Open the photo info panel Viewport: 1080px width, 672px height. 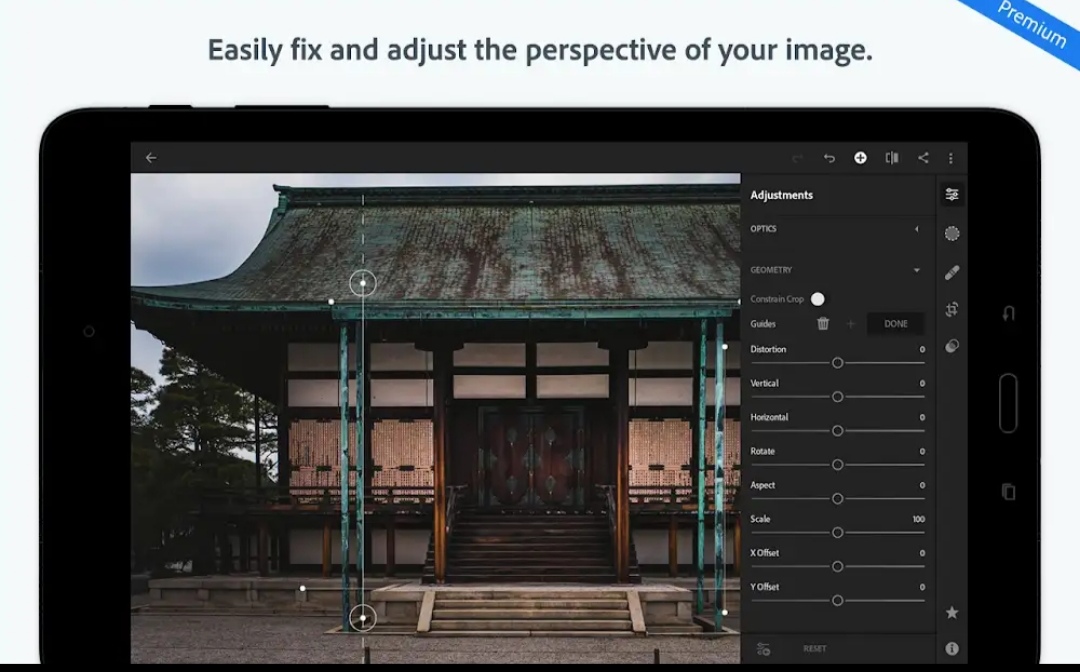click(x=952, y=648)
